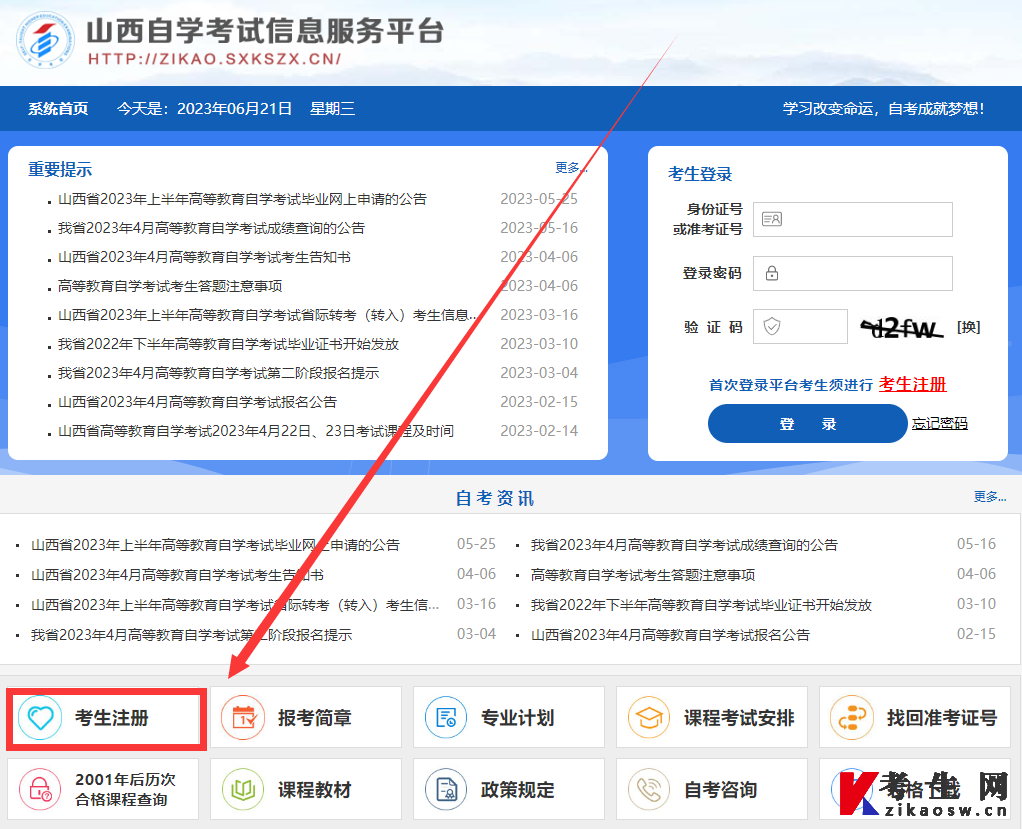The image size is (1022, 829).
Task: Open the 考生注册 tile
Action: click(103, 718)
